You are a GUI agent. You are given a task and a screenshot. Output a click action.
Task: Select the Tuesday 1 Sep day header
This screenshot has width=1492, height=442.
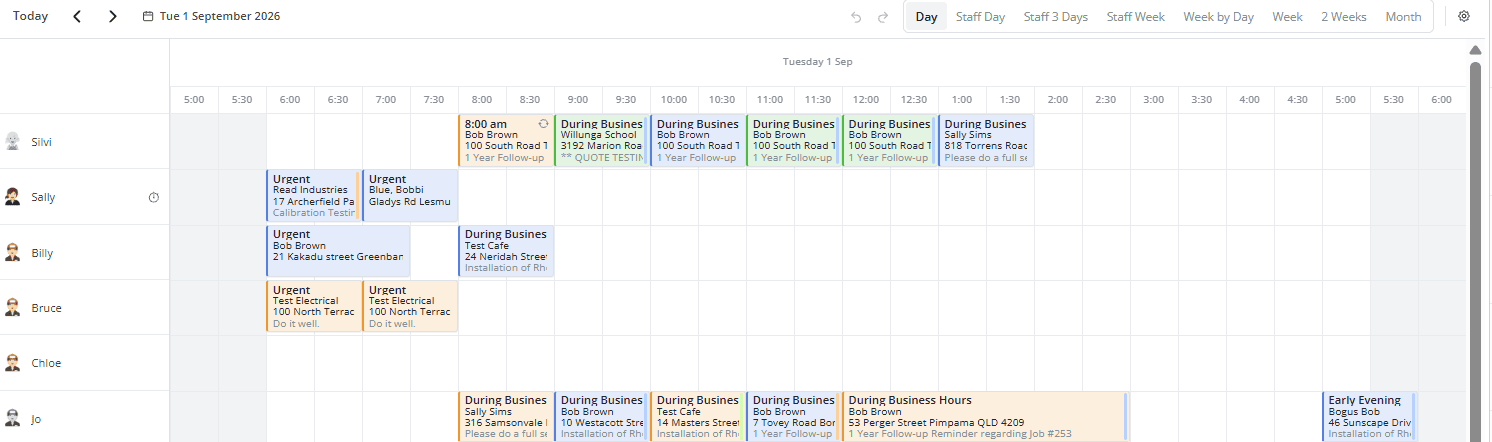[817, 62]
